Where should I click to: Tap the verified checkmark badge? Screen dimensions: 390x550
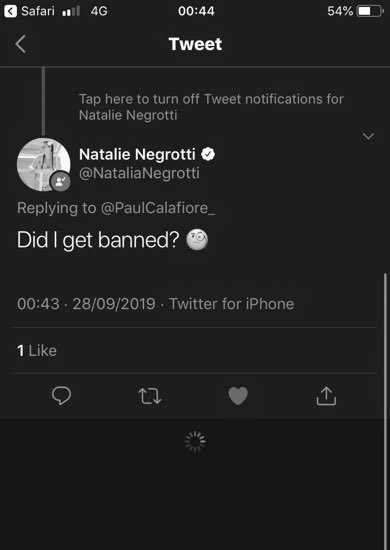coord(208,154)
